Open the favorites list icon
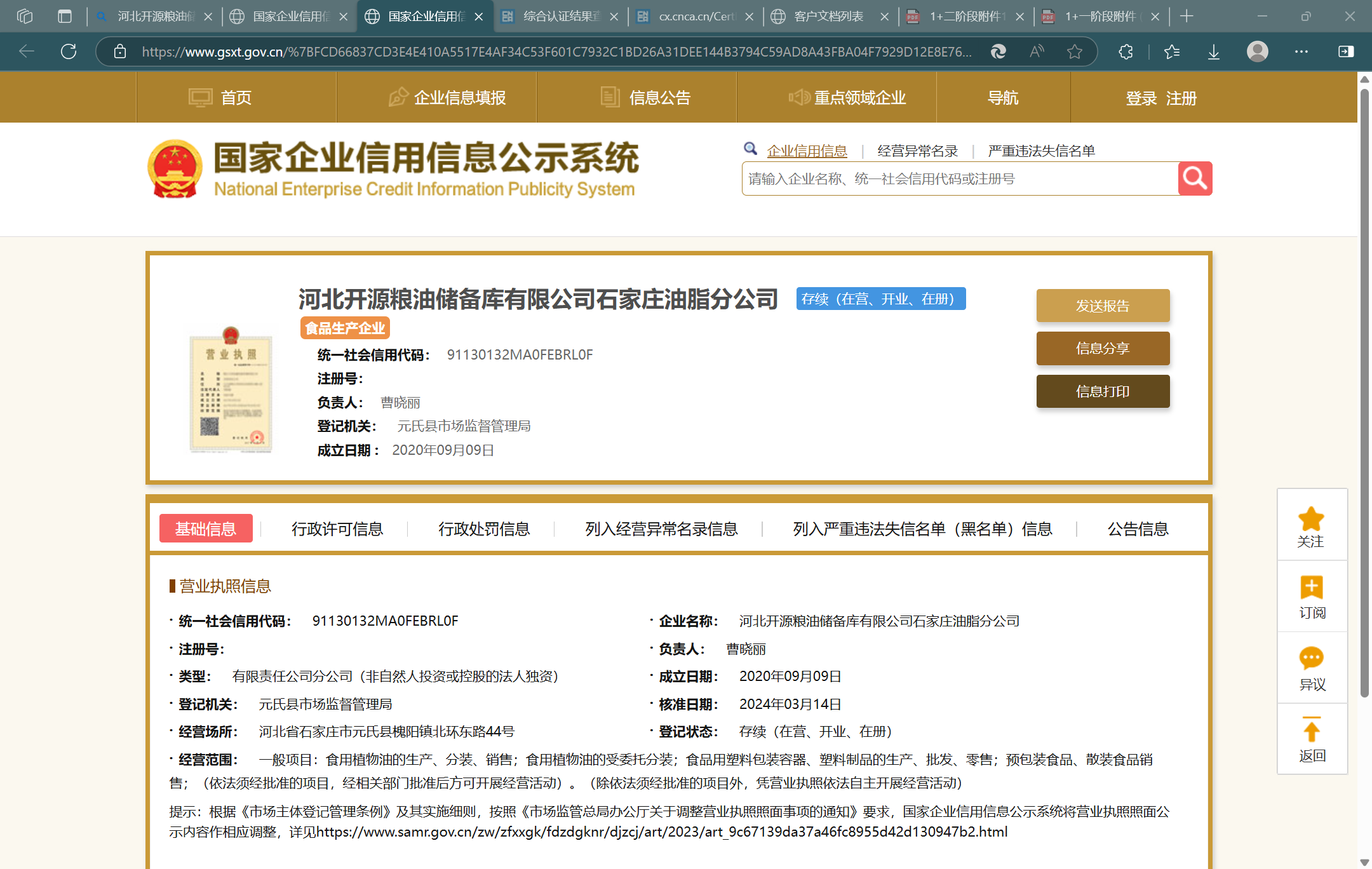The width and height of the screenshot is (1372, 869). [x=1172, y=51]
